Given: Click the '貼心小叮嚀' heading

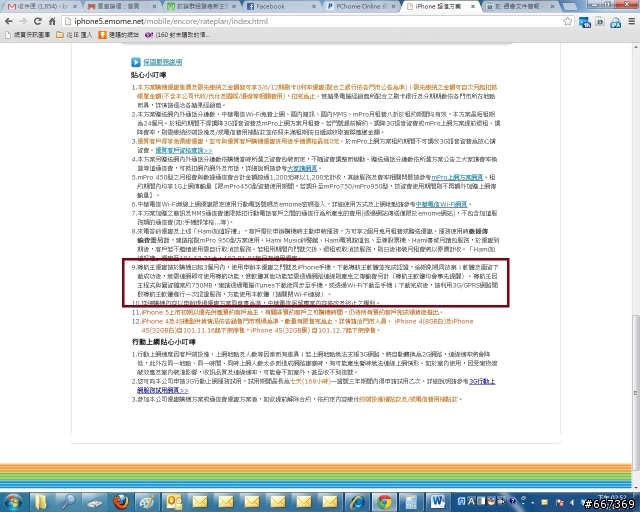Looking at the screenshot, I should click(x=149, y=75).
